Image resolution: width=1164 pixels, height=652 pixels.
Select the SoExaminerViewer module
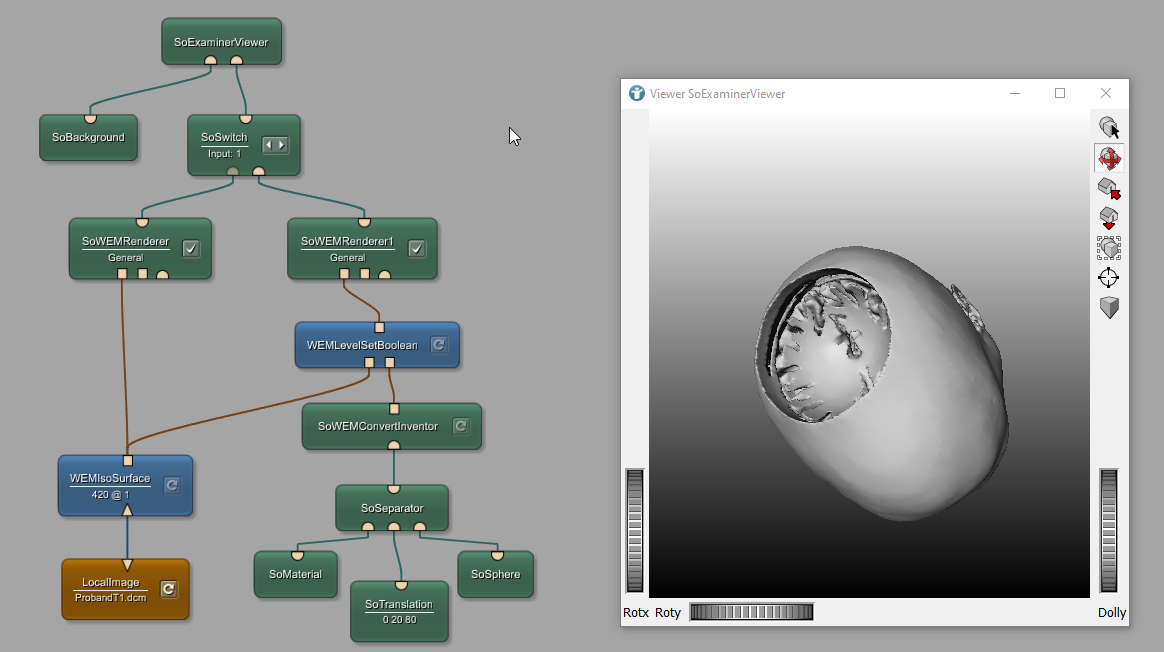tap(221, 42)
